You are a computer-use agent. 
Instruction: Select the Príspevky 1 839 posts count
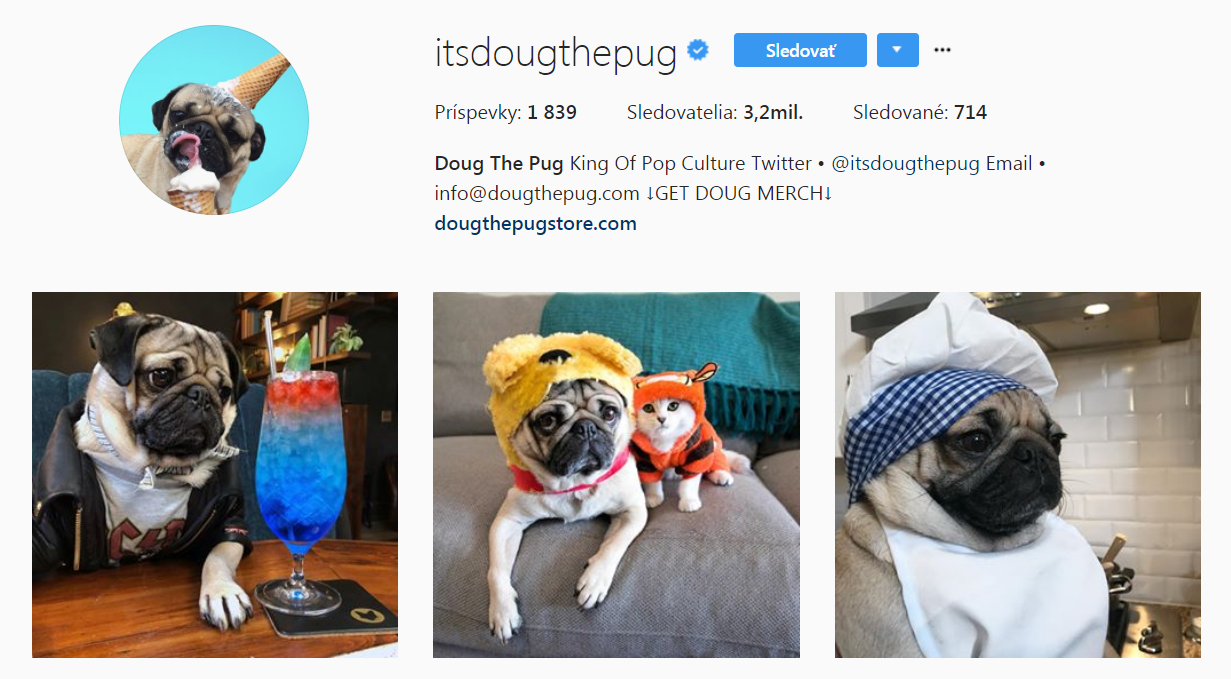506,113
